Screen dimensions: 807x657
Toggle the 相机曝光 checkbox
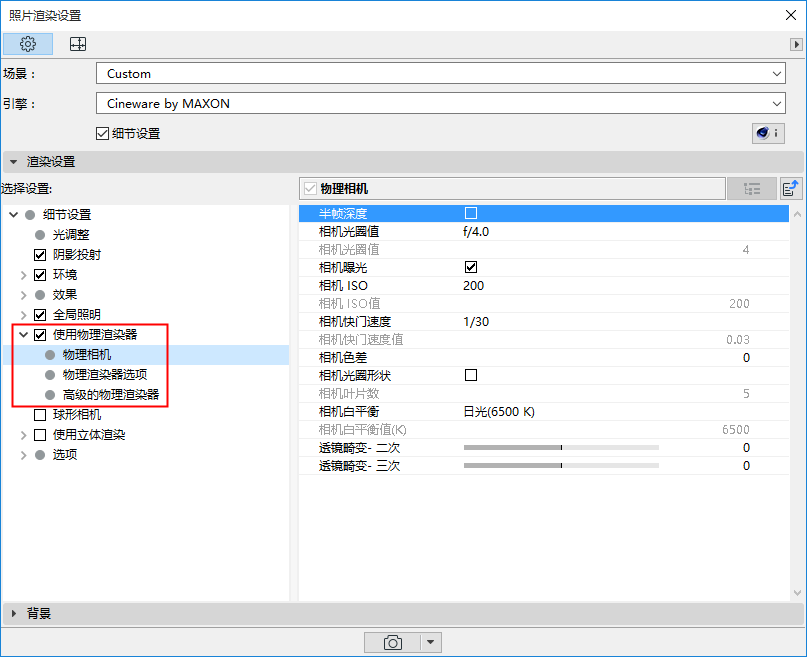(x=471, y=267)
